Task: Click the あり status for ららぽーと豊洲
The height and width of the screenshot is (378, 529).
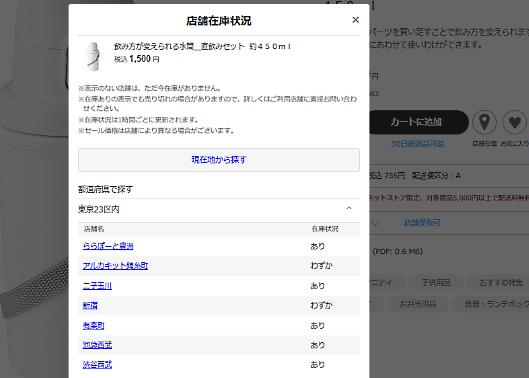Action: point(317,246)
